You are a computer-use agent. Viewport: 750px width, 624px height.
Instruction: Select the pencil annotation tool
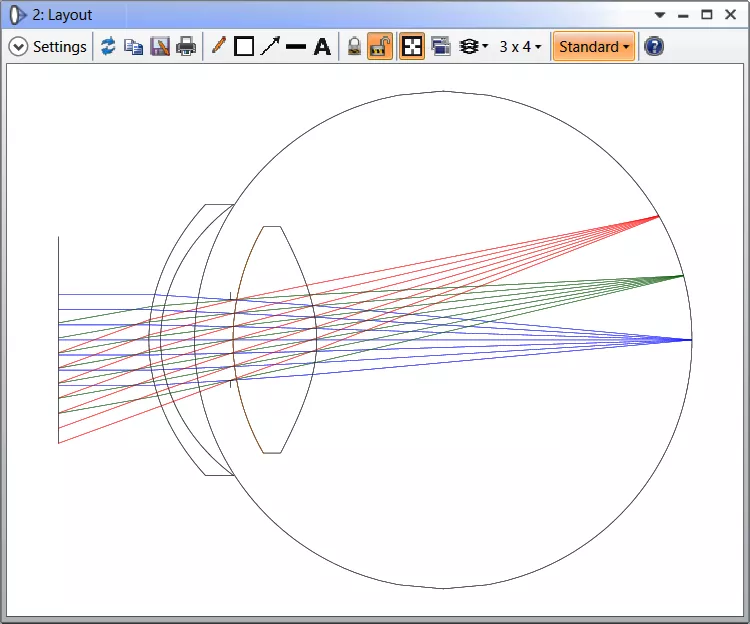pos(218,47)
